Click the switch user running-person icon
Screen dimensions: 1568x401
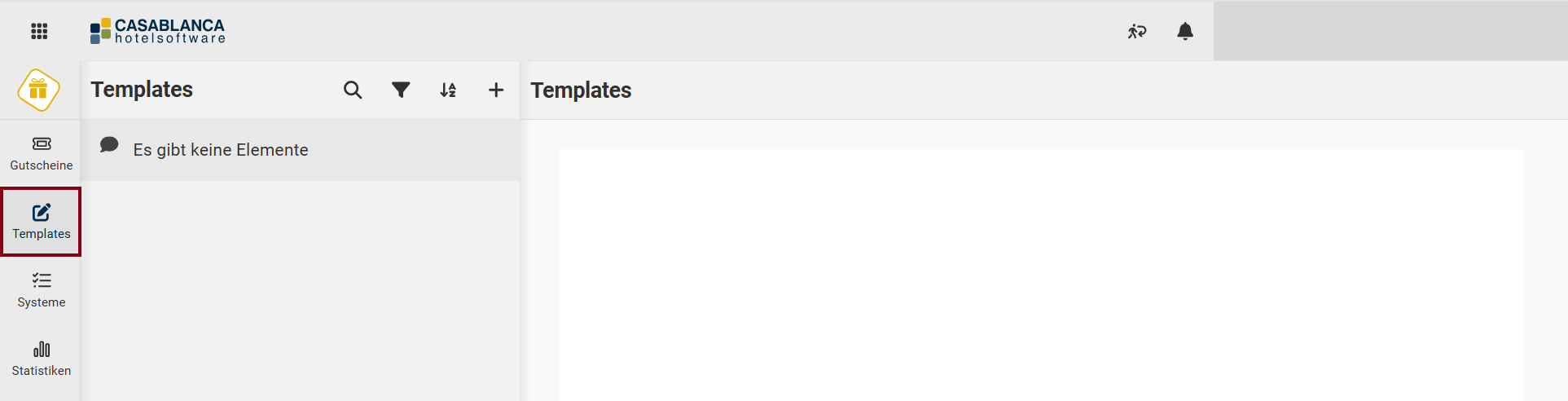pyautogui.click(x=1137, y=31)
